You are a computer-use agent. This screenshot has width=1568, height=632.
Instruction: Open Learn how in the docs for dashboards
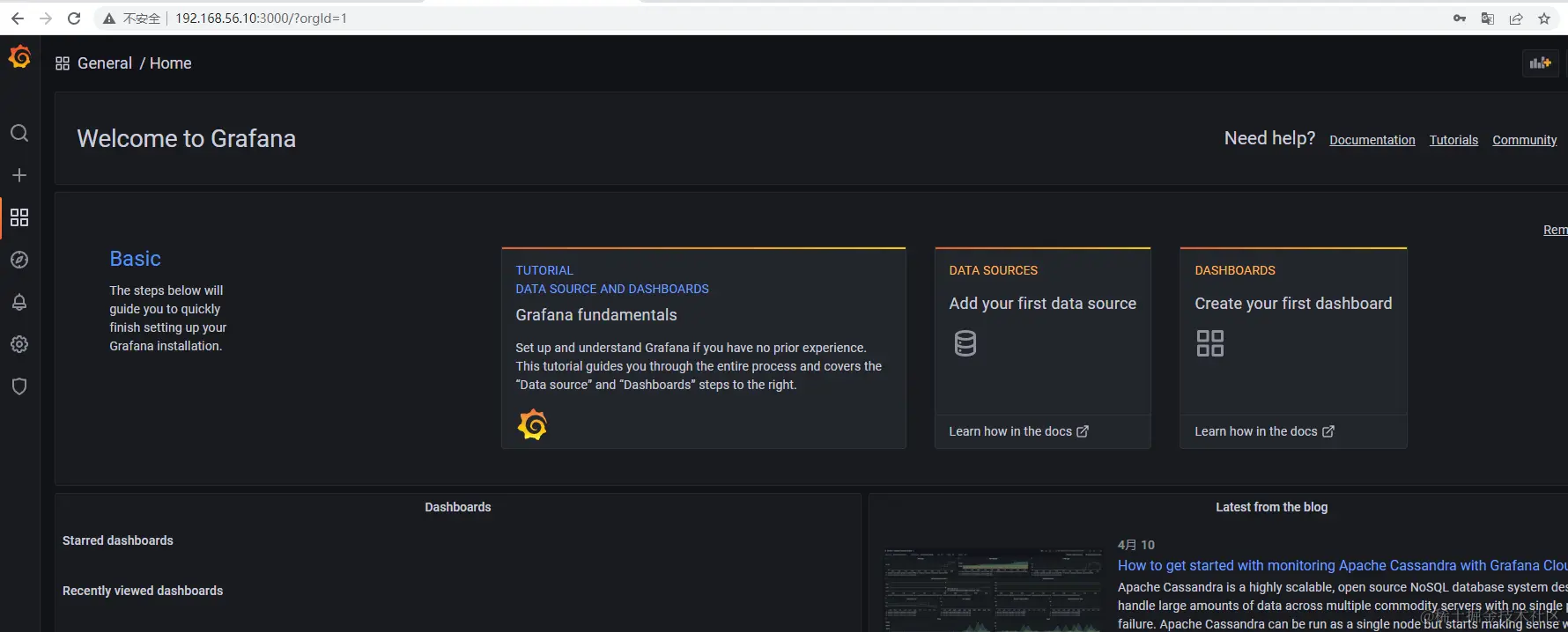click(1264, 431)
